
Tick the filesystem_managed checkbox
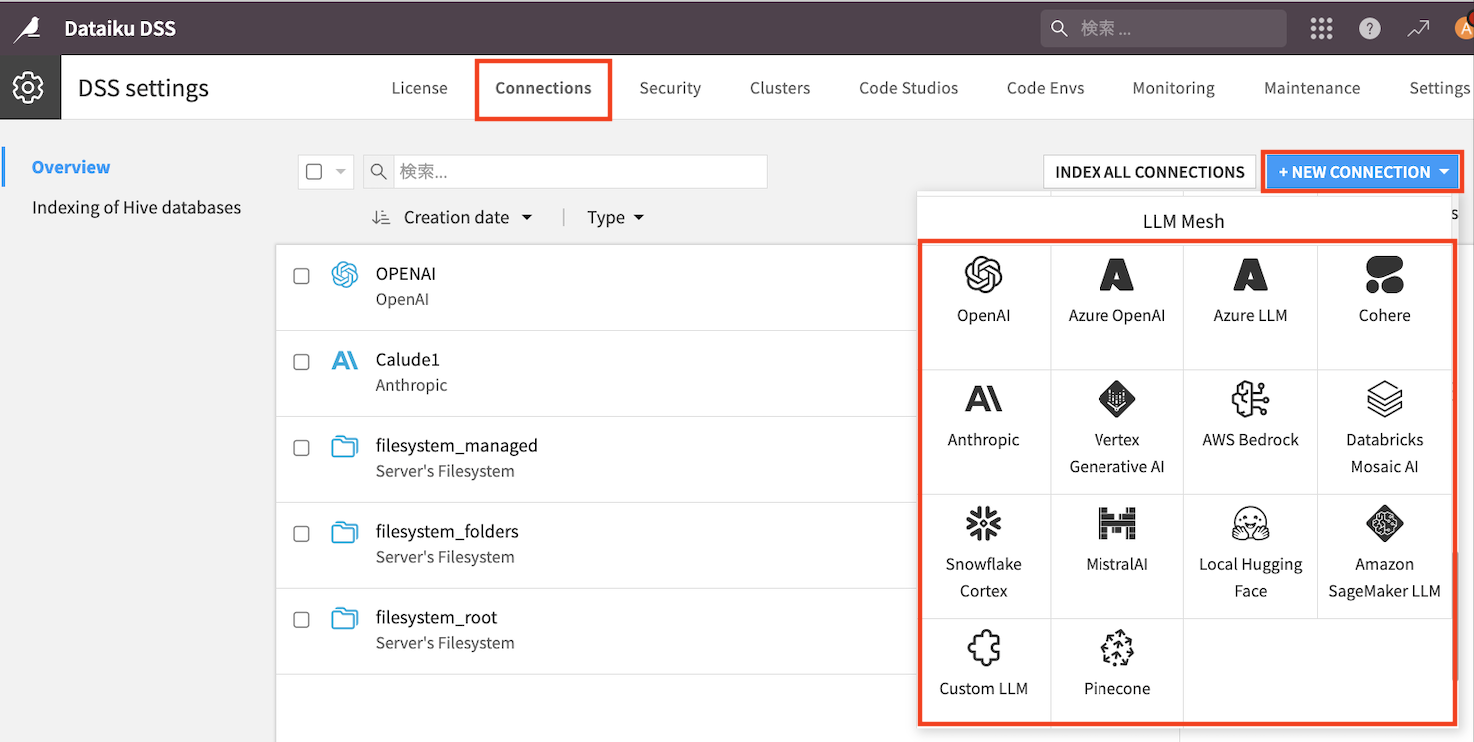click(x=301, y=448)
